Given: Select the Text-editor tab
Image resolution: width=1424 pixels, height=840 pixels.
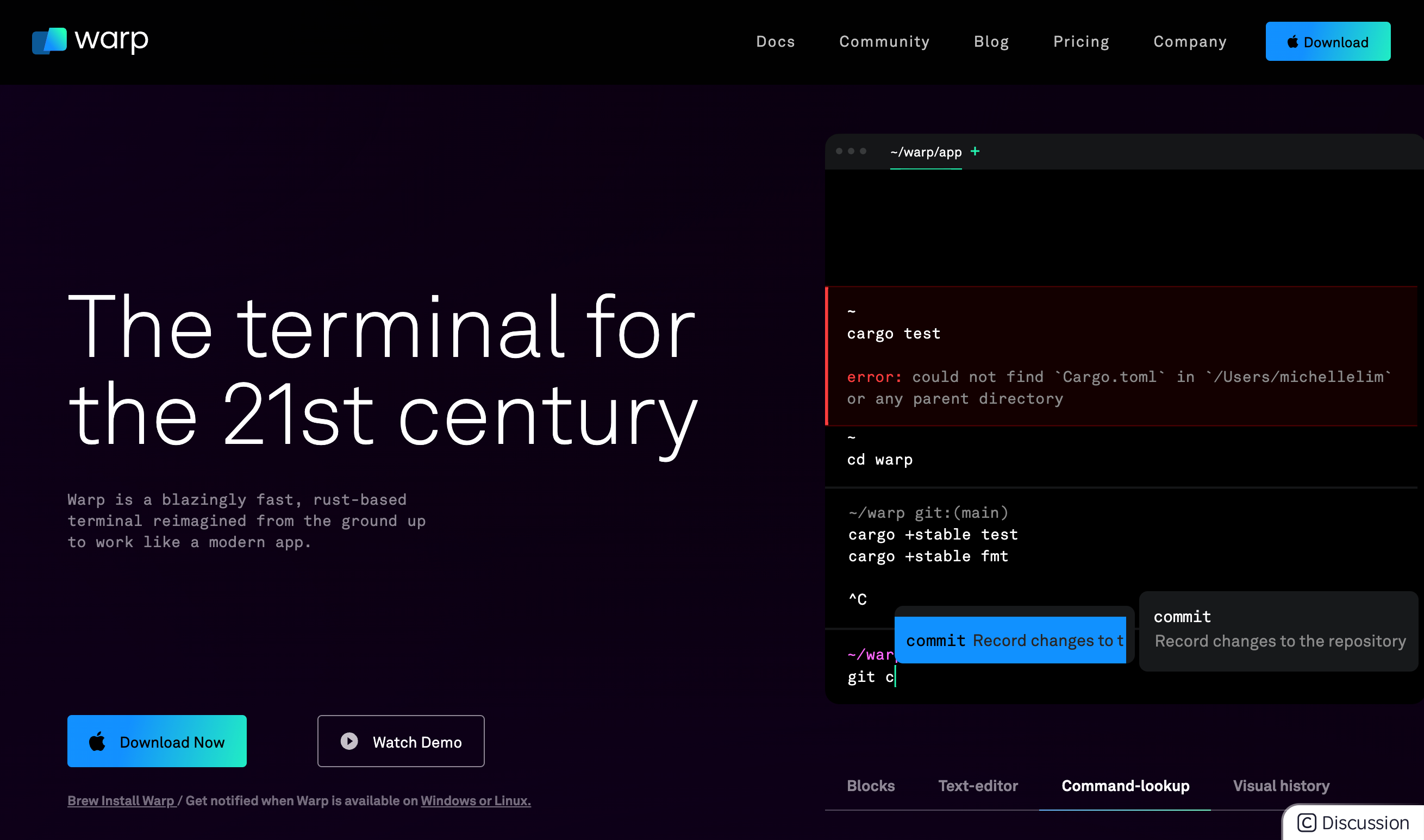Looking at the screenshot, I should pyautogui.click(x=978, y=786).
